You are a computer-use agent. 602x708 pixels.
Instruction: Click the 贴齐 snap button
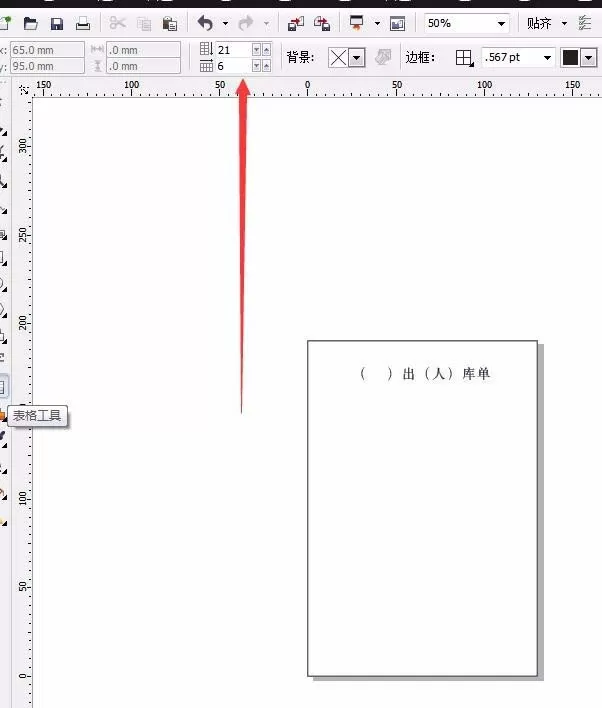(539, 23)
